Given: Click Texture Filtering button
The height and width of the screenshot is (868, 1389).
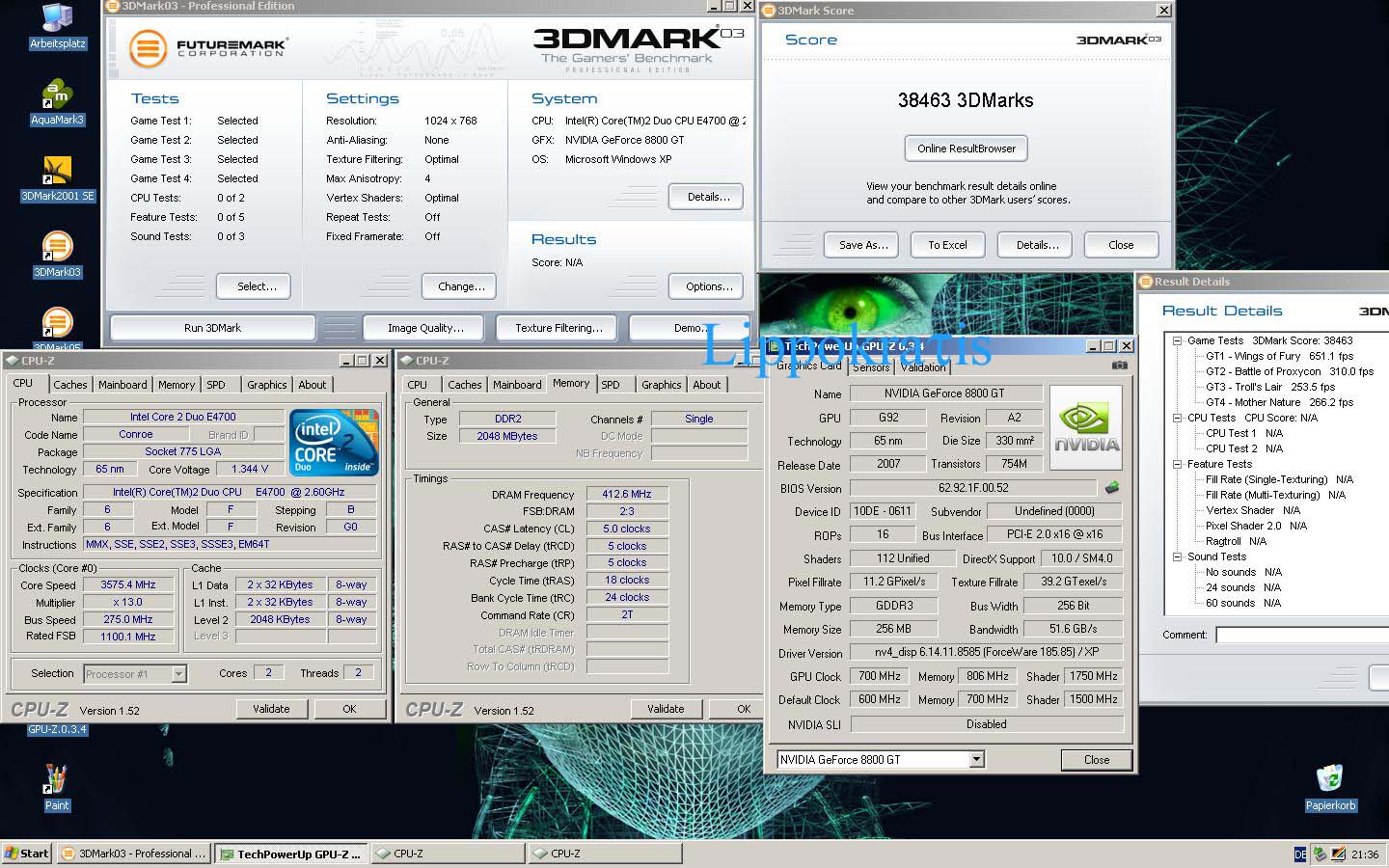Looking at the screenshot, I should [x=558, y=328].
